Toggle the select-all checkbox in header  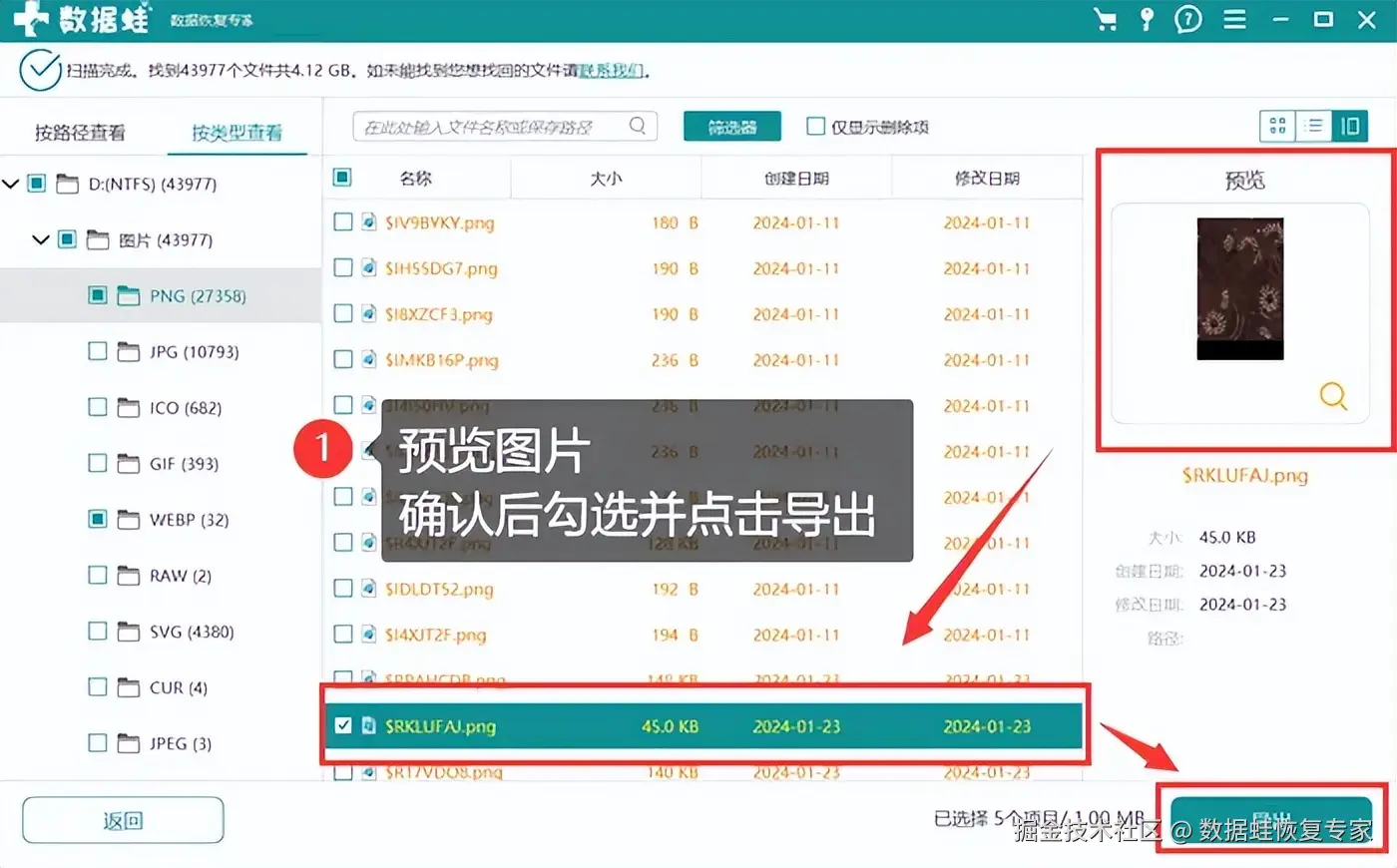tap(342, 178)
